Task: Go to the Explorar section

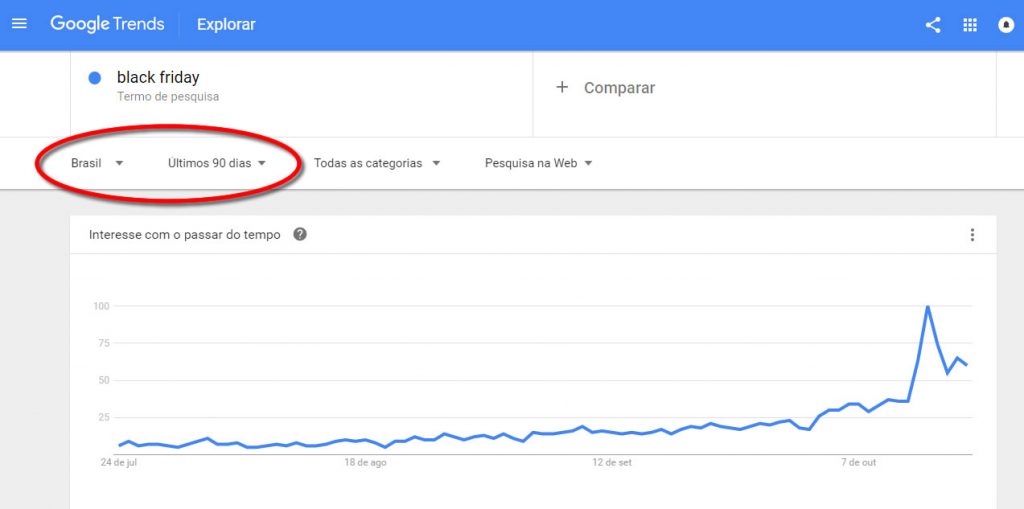Action: (226, 24)
